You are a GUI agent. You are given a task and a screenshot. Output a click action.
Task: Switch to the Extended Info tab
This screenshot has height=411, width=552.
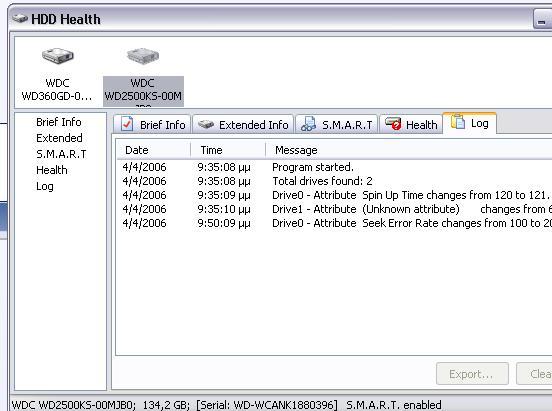(x=243, y=124)
